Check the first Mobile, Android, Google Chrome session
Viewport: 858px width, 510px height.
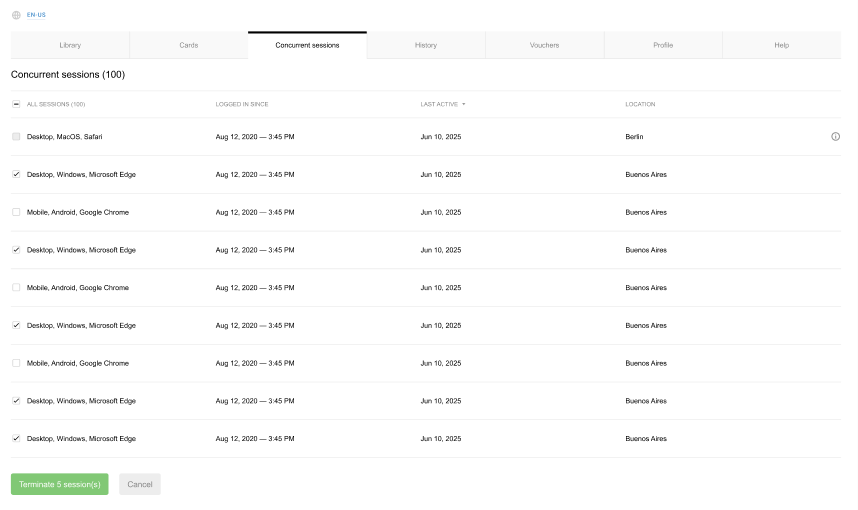click(x=16, y=212)
